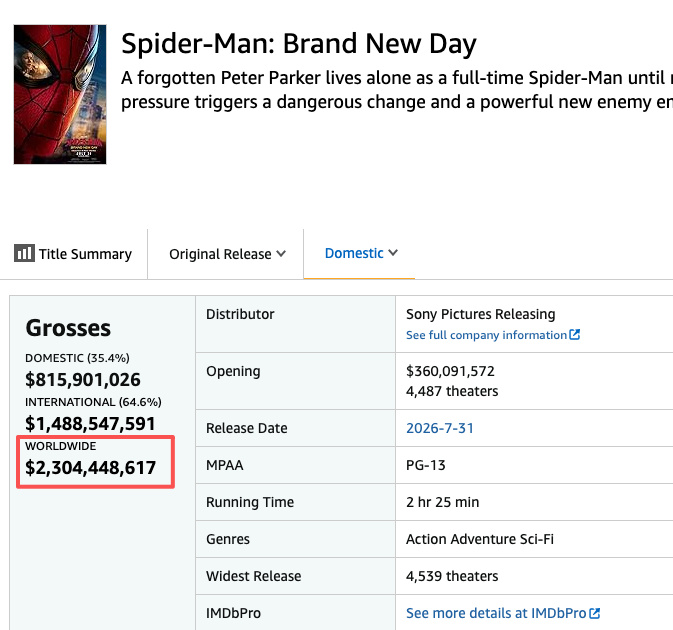Click the domestic gross $815,901,026 amount
The image size is (673, 630).
(x=83, y=379)
